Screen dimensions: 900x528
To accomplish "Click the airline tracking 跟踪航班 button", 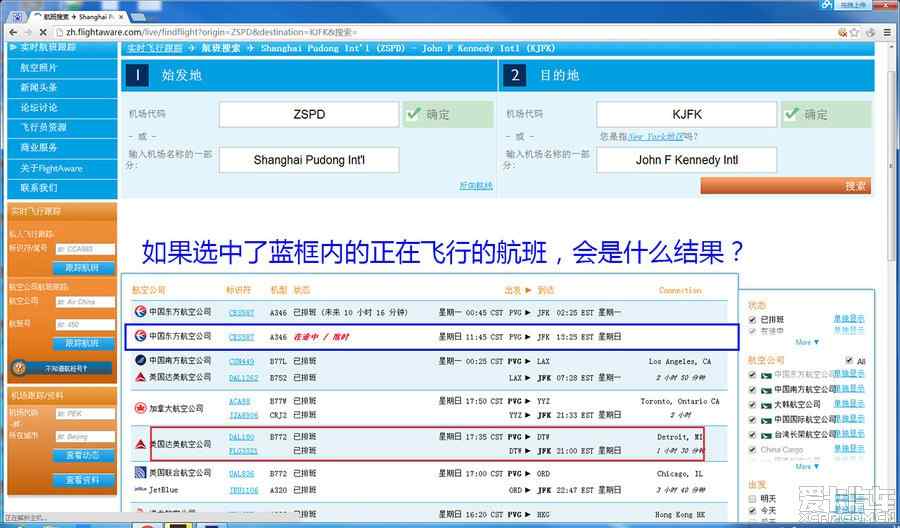I will [83, 343].
